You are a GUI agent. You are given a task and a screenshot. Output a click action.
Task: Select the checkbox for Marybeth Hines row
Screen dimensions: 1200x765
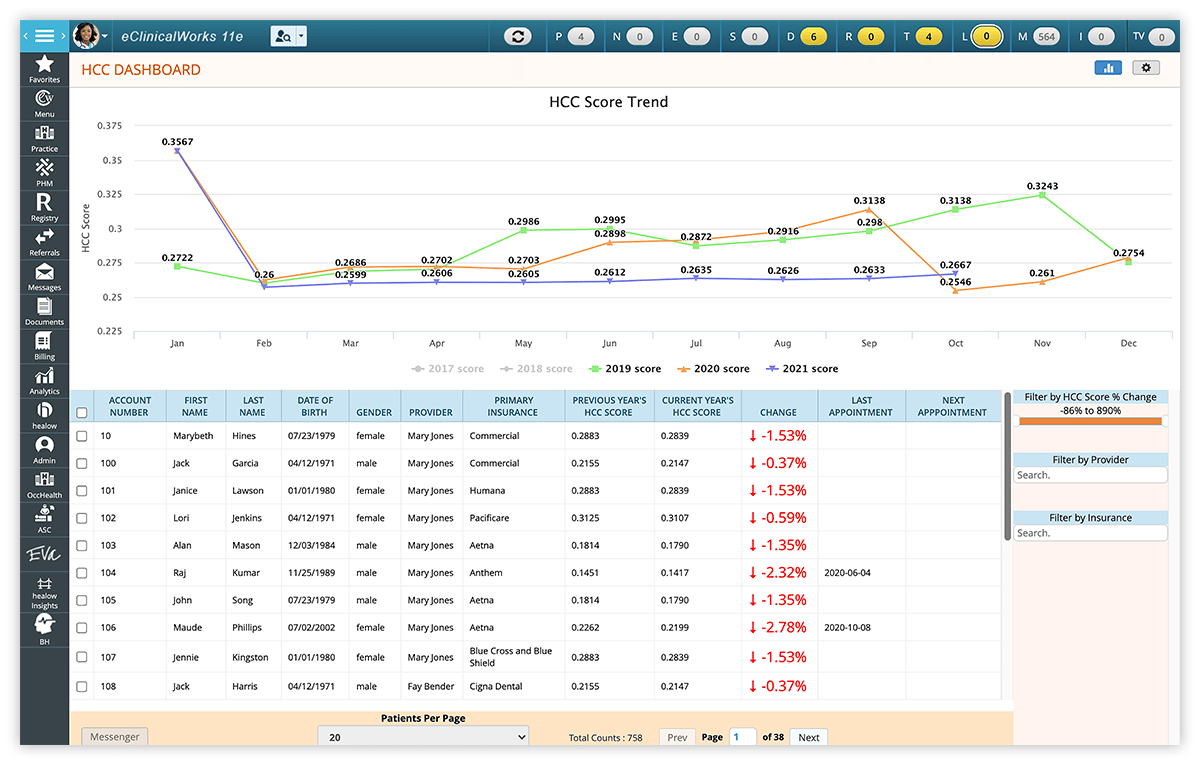click(x=82, y=436)
